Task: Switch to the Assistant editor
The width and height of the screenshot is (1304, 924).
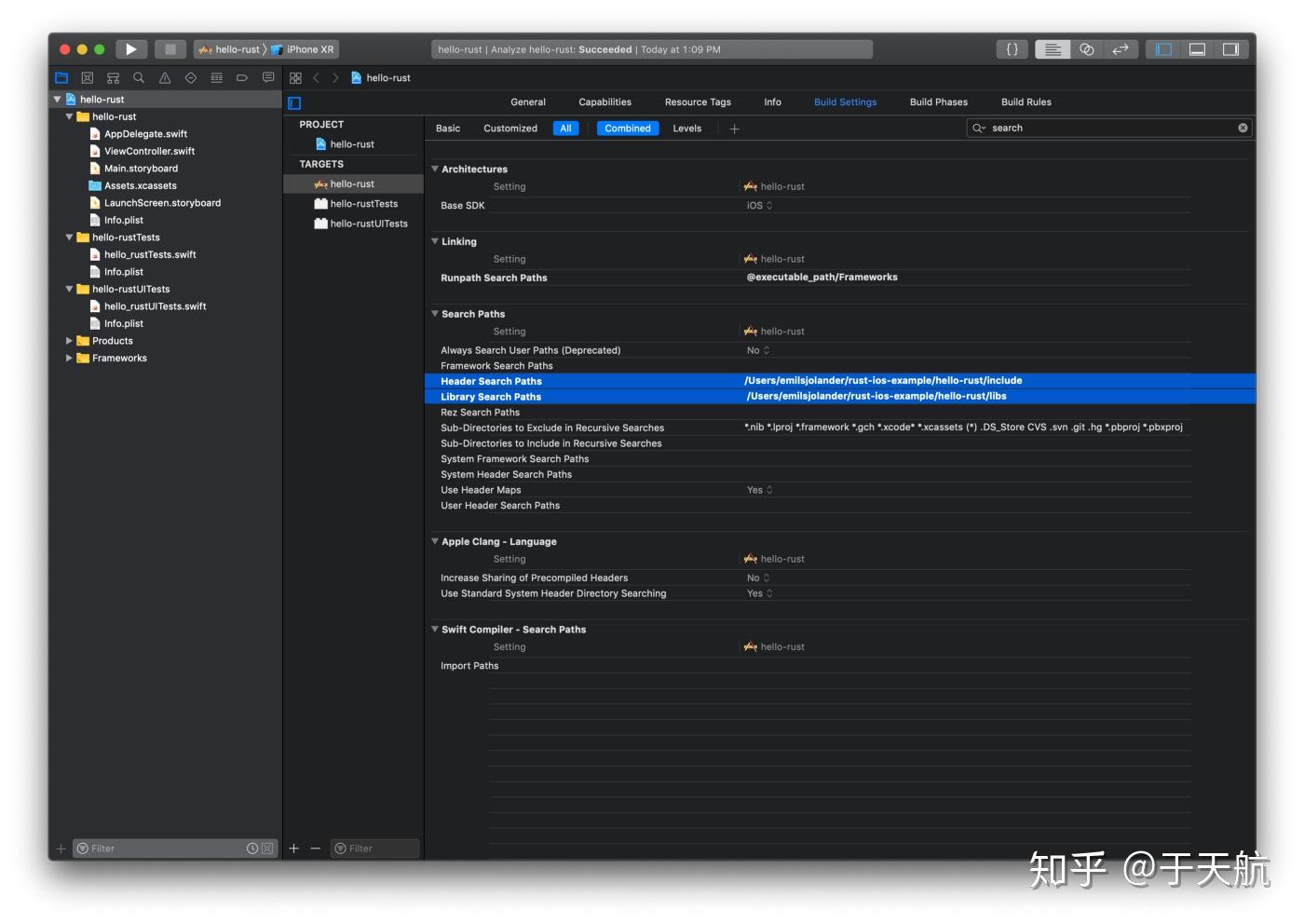Action: (1086, 49)
